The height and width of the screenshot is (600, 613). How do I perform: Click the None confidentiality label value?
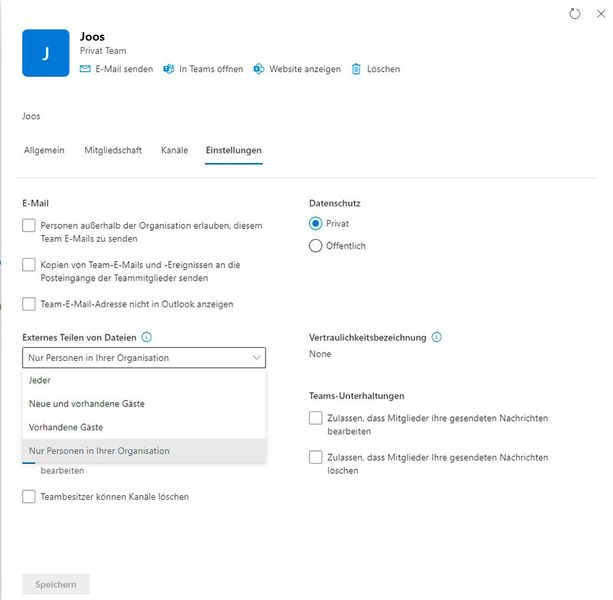[x=320, y=354]
